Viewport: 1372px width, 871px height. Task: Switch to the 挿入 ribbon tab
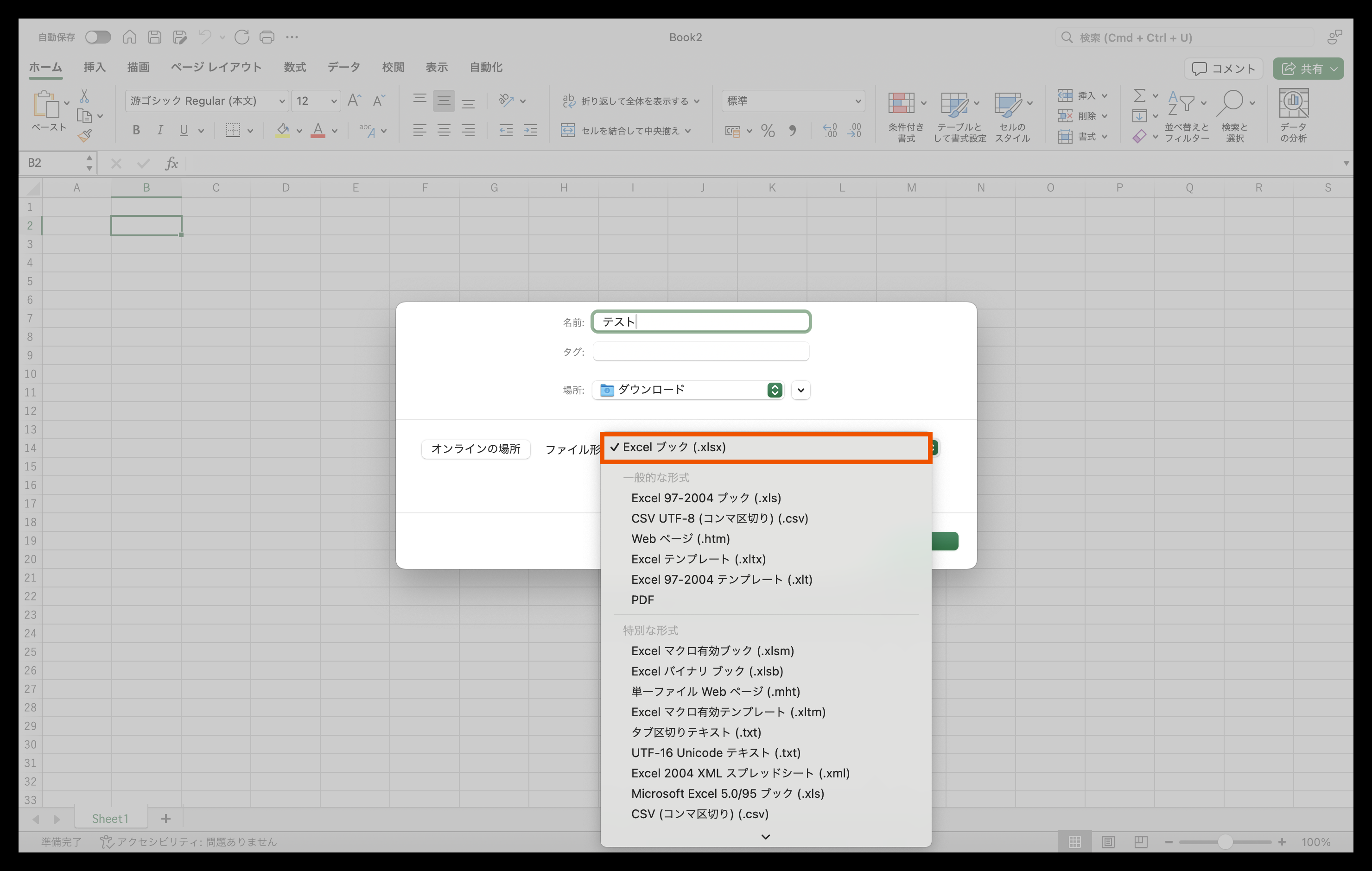[x=95, y=67]
